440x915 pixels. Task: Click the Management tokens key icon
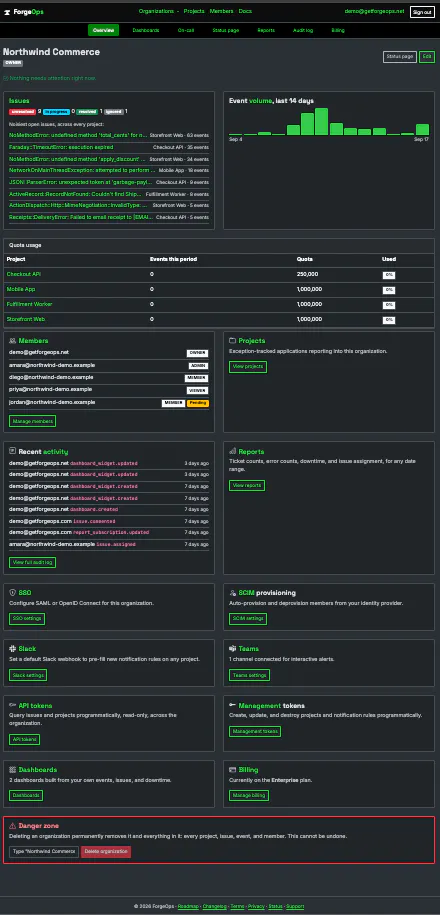click(x=232, y=706)
